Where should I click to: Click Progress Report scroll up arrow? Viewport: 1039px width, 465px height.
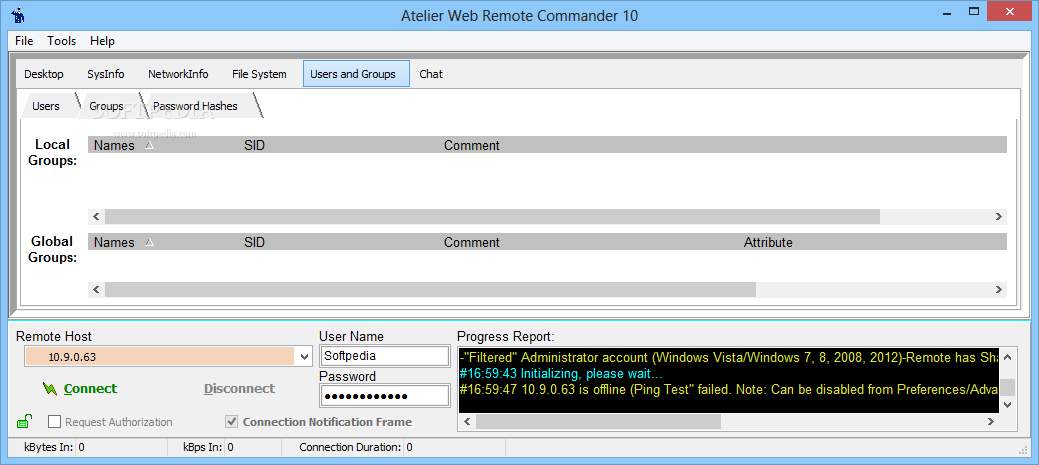pyautogui.click(x=1007, y=358)
